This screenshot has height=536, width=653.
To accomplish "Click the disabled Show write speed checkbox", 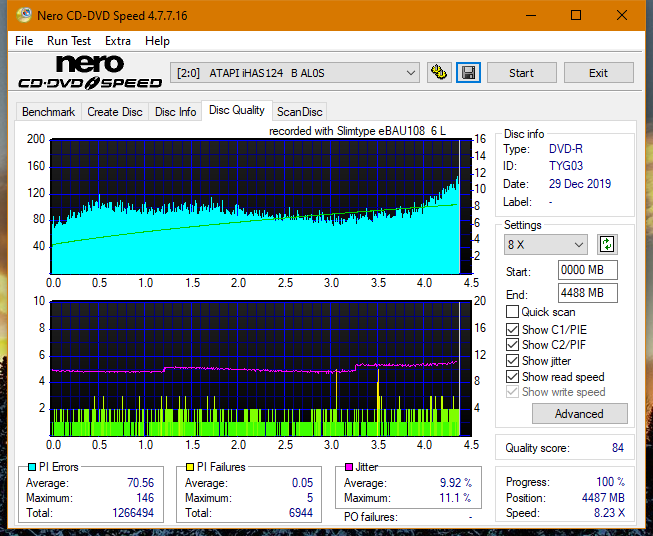I will click(512, 392).
